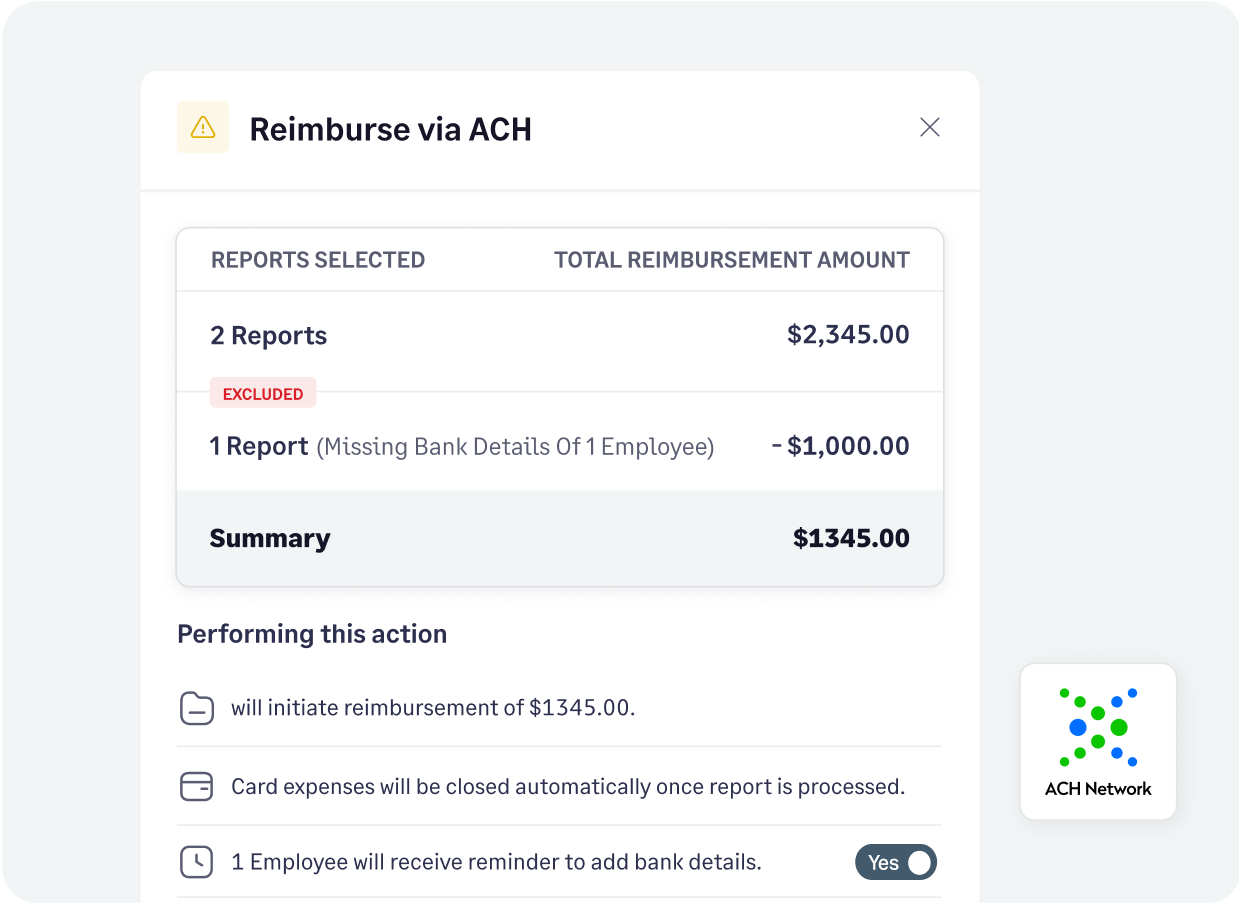Disable the employee bank details reminder toggle
The height and width of the screenshot is (903, 1239).
click(896, 862)
